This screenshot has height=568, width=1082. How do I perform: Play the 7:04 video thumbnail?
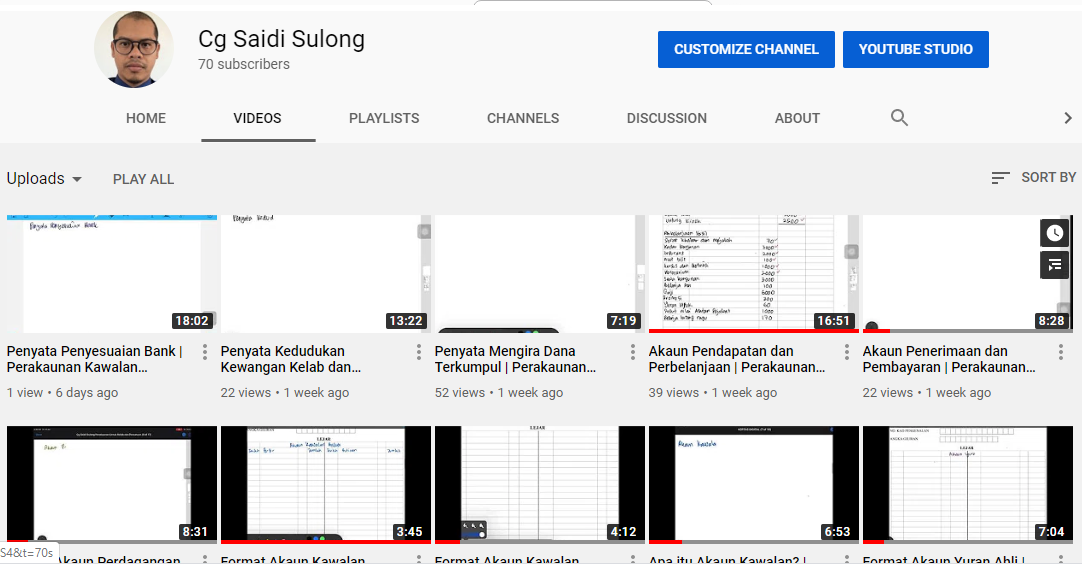[x=967, y=484]
